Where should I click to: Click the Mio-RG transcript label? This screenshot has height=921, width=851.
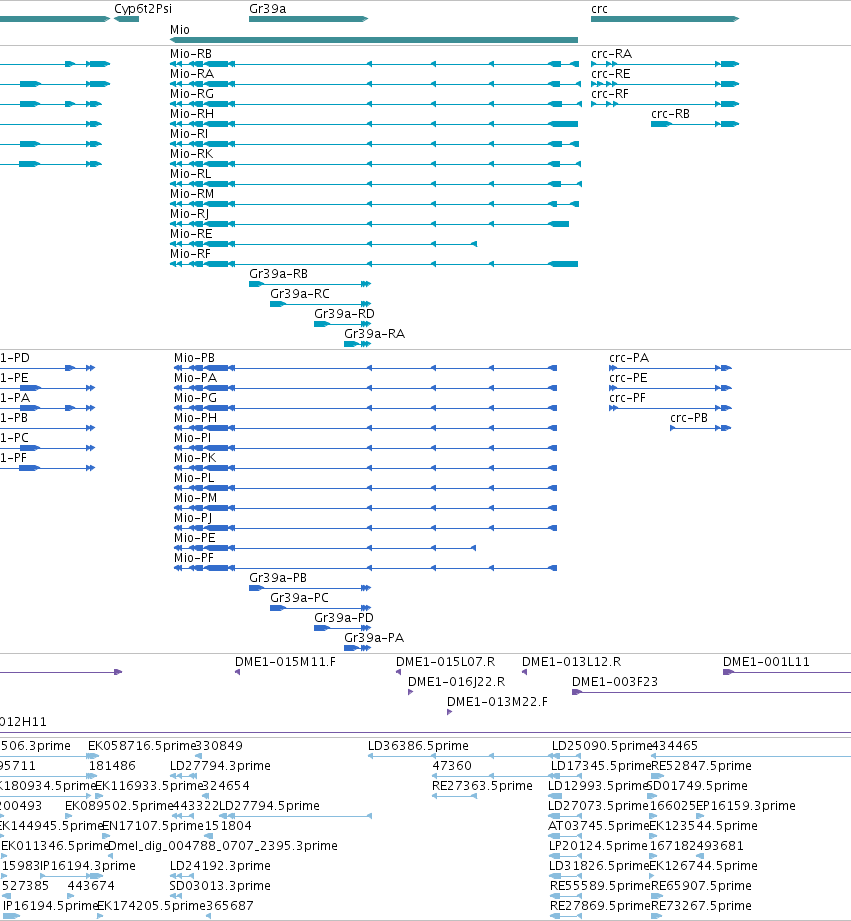click(x=191, y=94)
